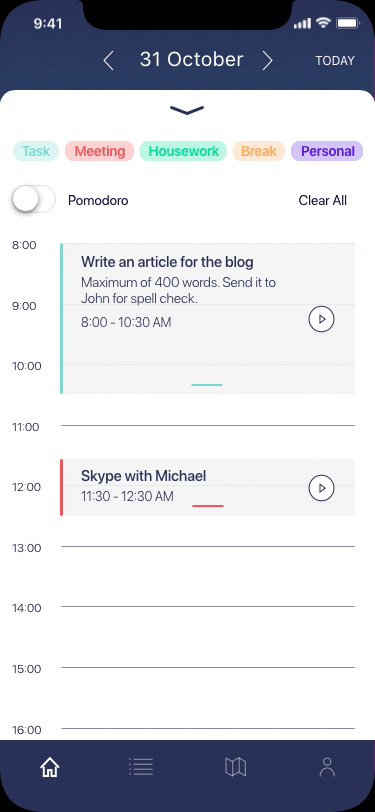Go to previous day arrow
Viewport: 375px width, 812px height.
pyautogui.click(x=108, y=61)
